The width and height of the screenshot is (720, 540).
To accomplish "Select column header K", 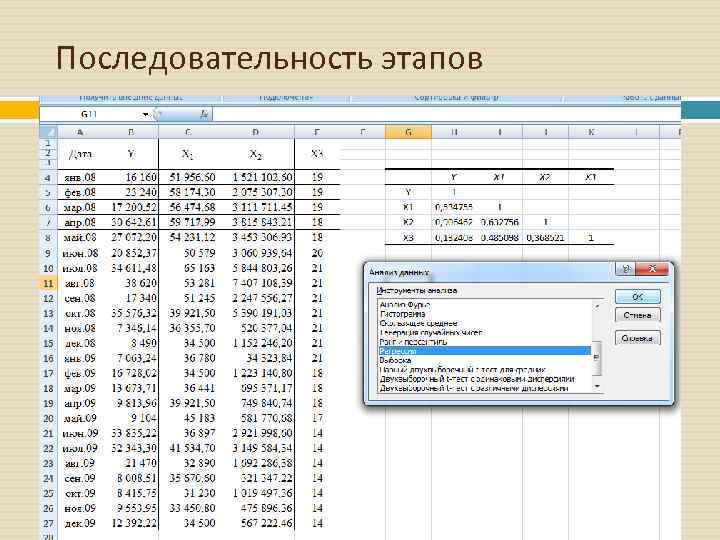I will click(591, 132).
